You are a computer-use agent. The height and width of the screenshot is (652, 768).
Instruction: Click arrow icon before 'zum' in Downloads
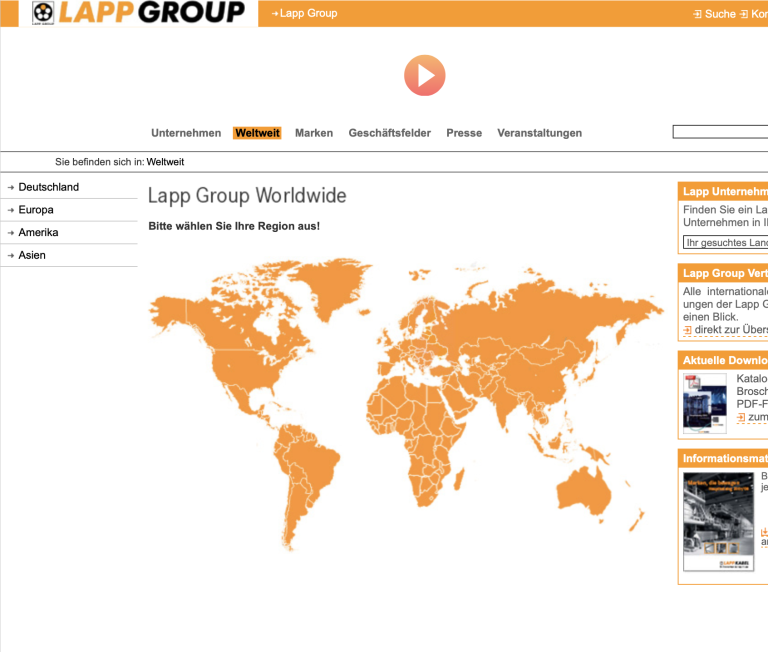pyautogui.click(x=741, y=417)
